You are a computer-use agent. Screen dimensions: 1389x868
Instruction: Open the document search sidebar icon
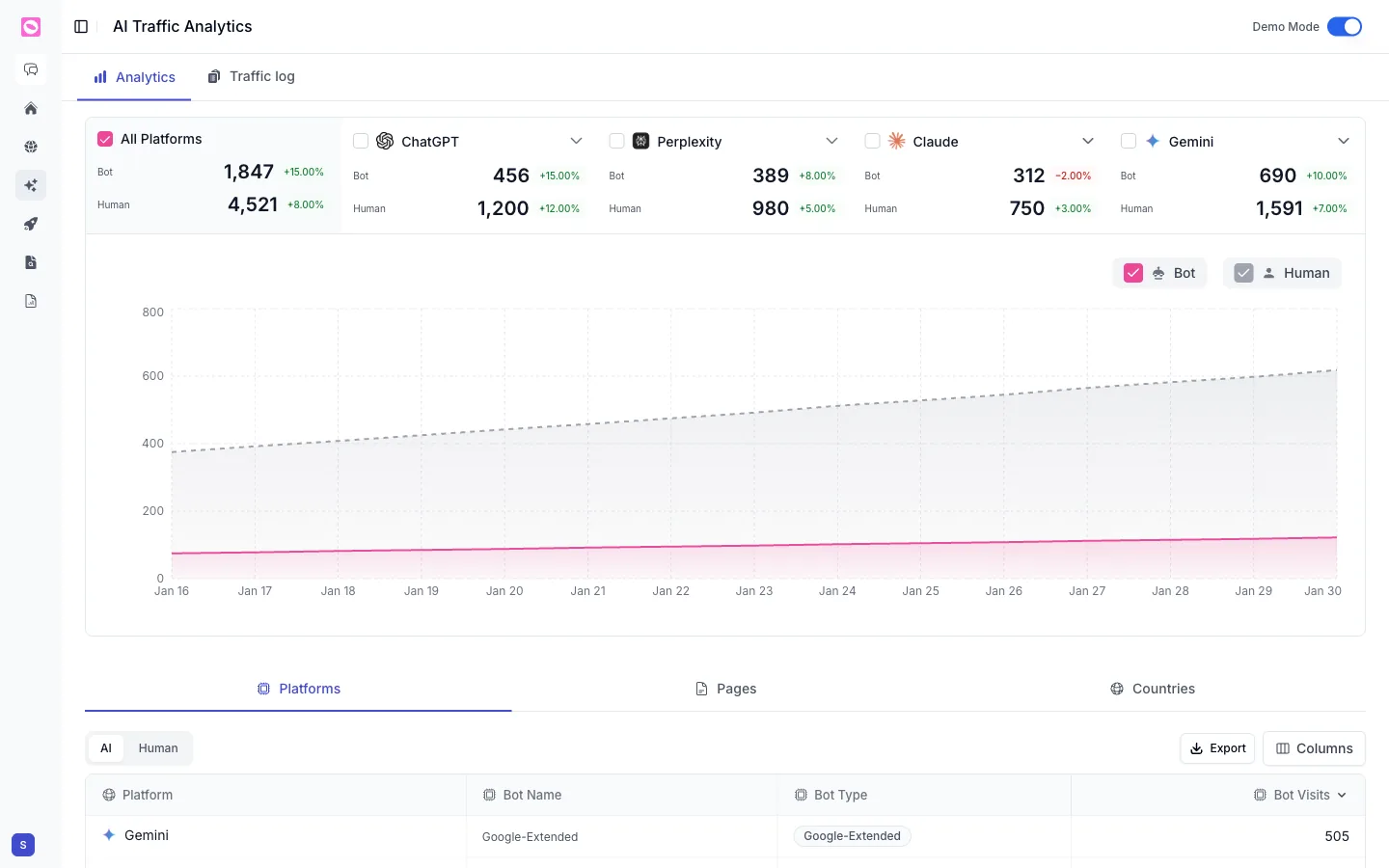point(31,262)
